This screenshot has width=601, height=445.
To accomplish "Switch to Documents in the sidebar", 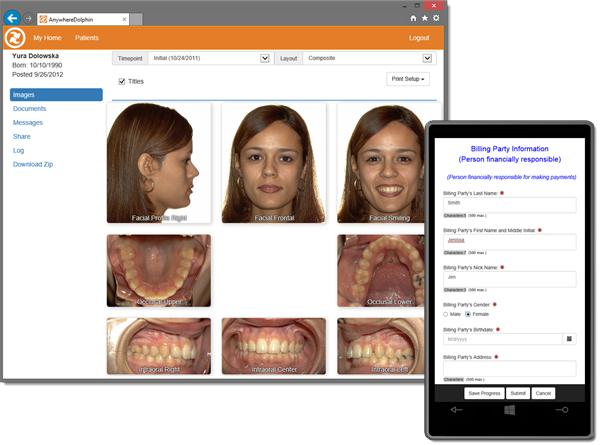I will (x=30, y=108).
